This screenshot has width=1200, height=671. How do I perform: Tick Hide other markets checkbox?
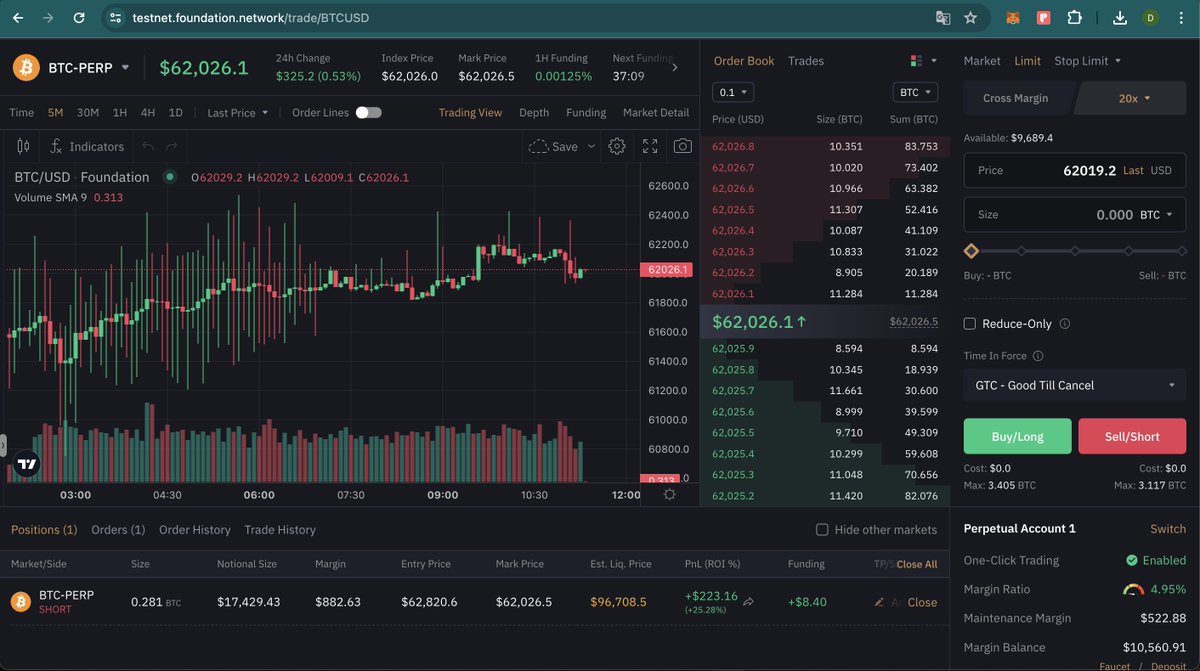[x=822, y=530]
